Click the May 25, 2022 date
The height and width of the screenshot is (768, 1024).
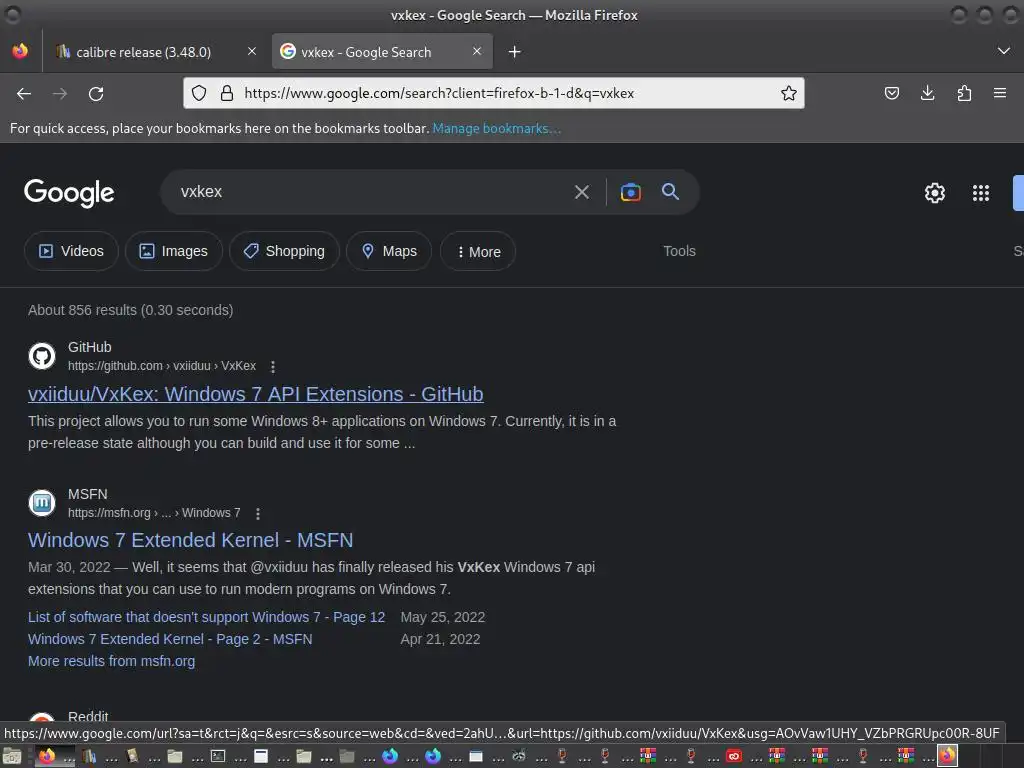click(x=443, y=617)
